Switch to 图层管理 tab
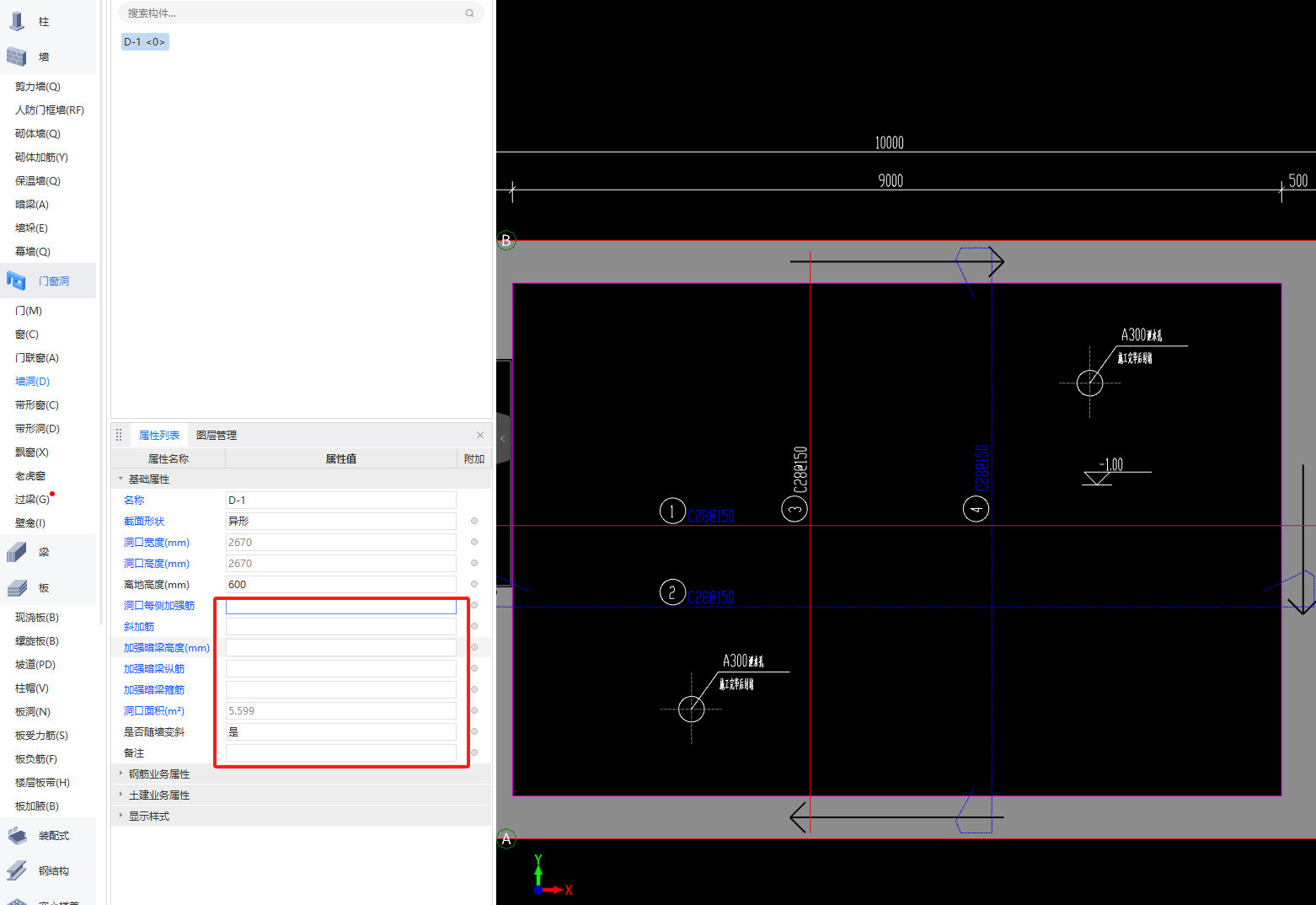Screen dimensions: 1316x905 point(217,435)
